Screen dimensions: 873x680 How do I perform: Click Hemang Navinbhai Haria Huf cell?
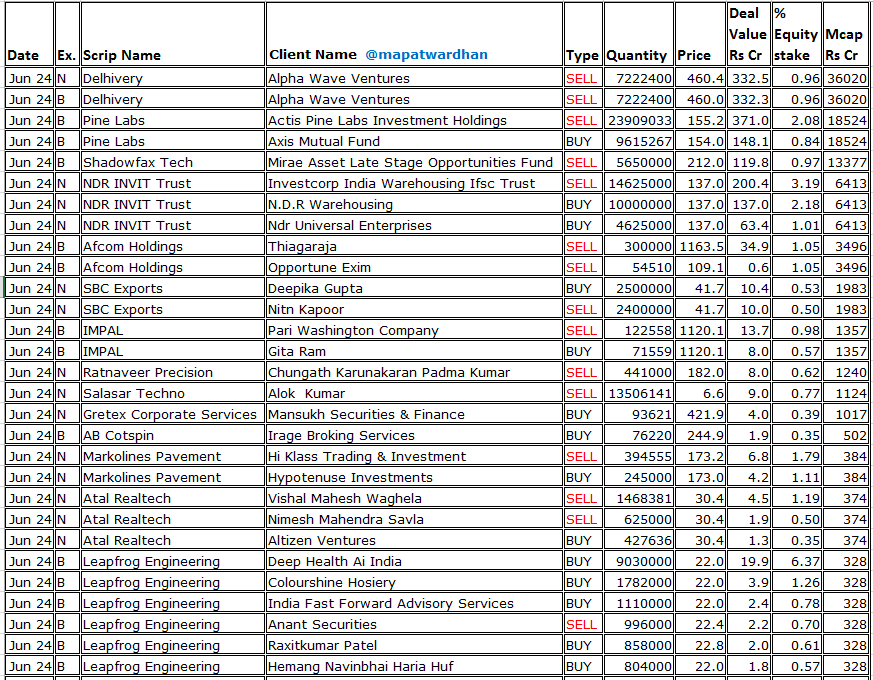[x=414, y=667]
